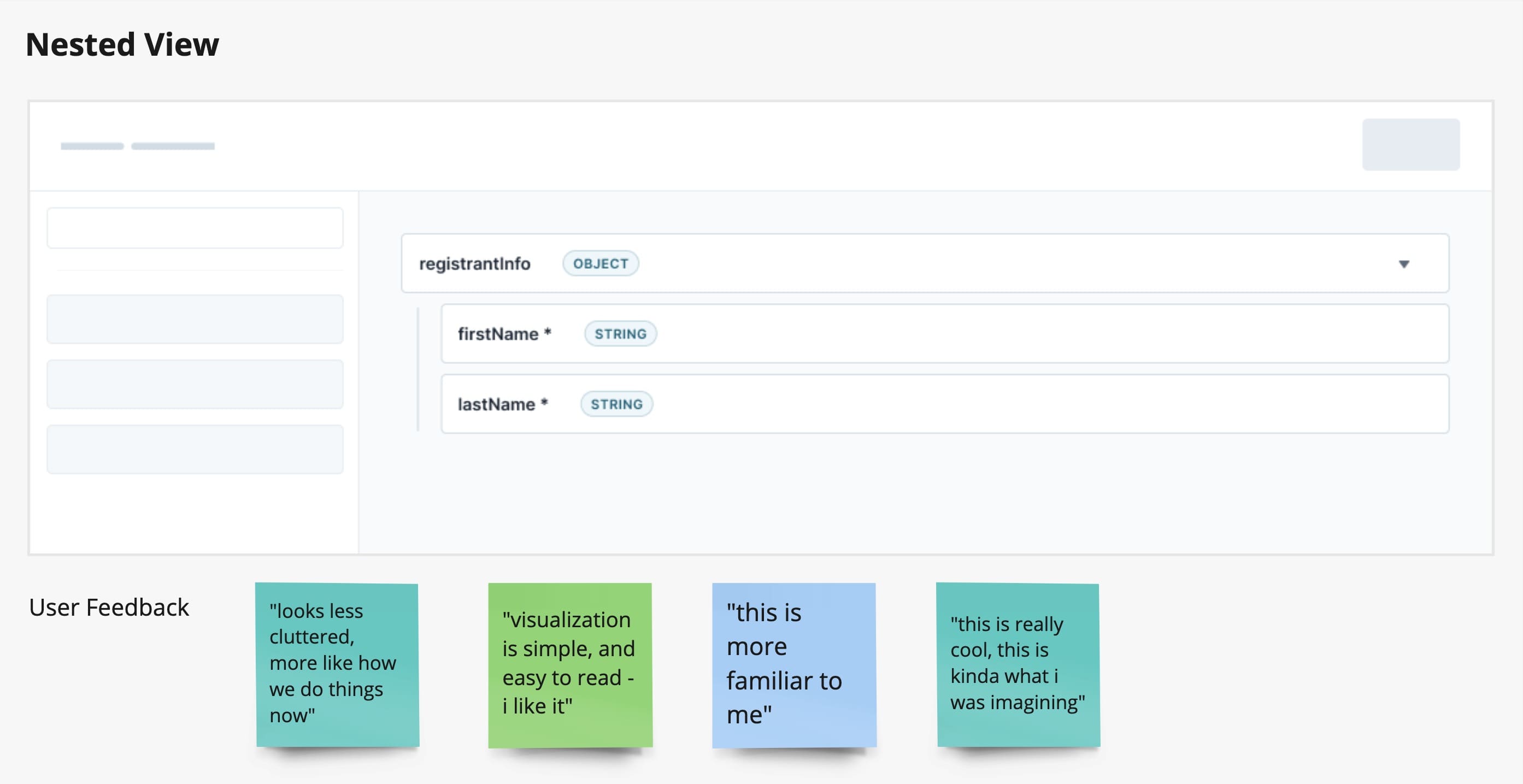
Task: Click the OBJECT type badge
Action: click(x=600, y=264)
